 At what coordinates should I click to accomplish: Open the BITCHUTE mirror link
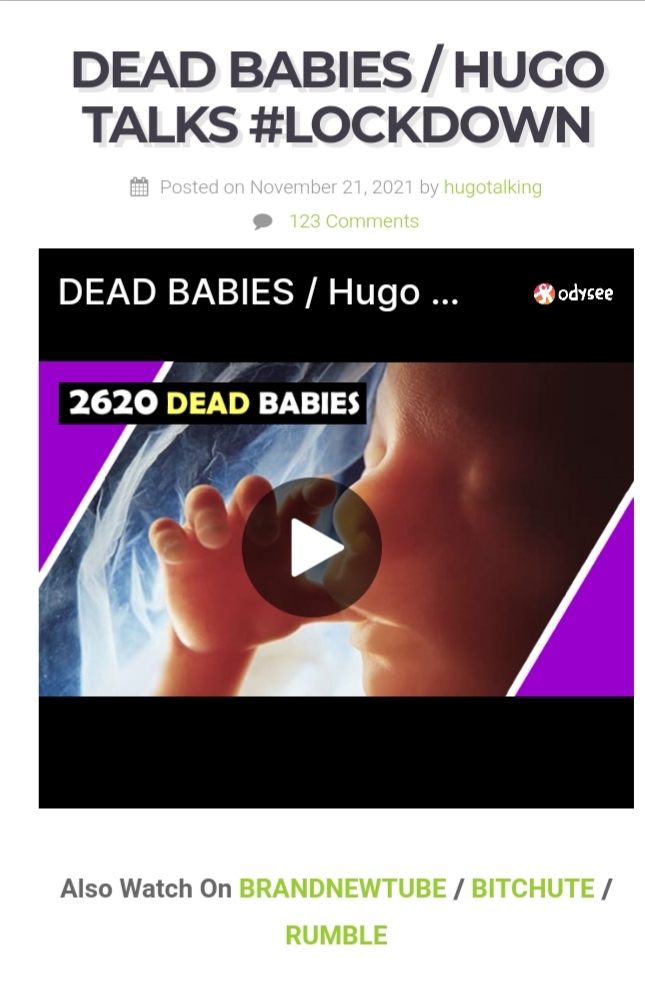532,889
